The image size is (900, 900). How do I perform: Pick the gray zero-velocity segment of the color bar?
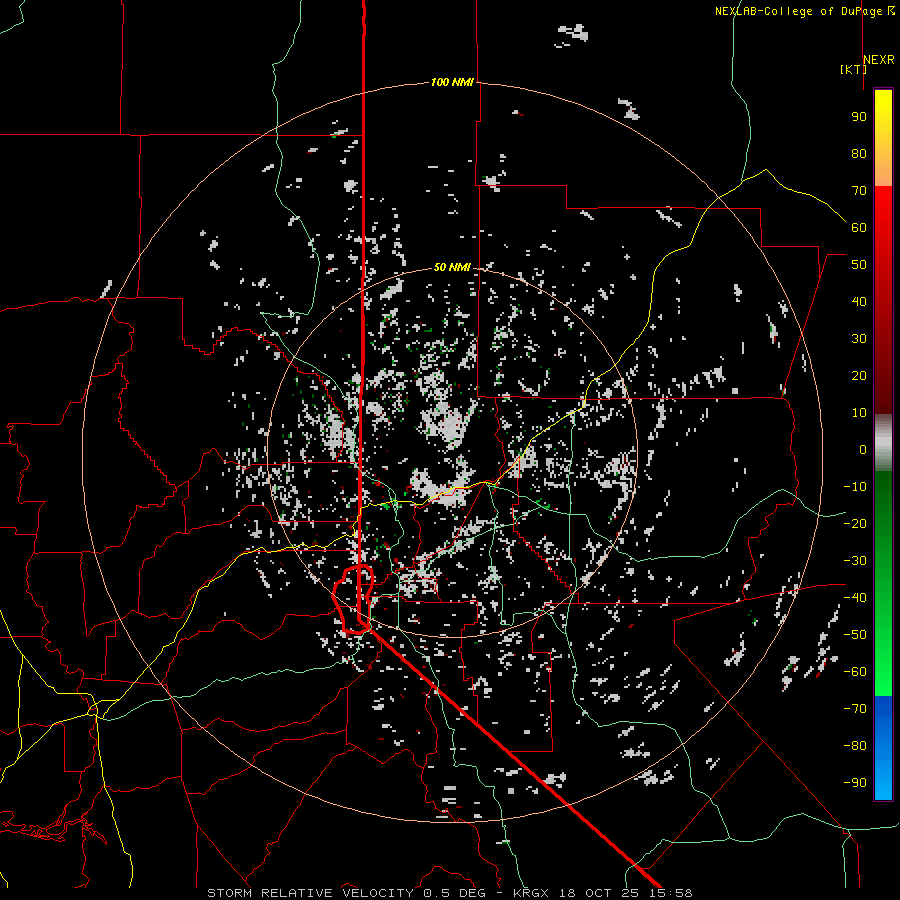click(x=883, y=443)
